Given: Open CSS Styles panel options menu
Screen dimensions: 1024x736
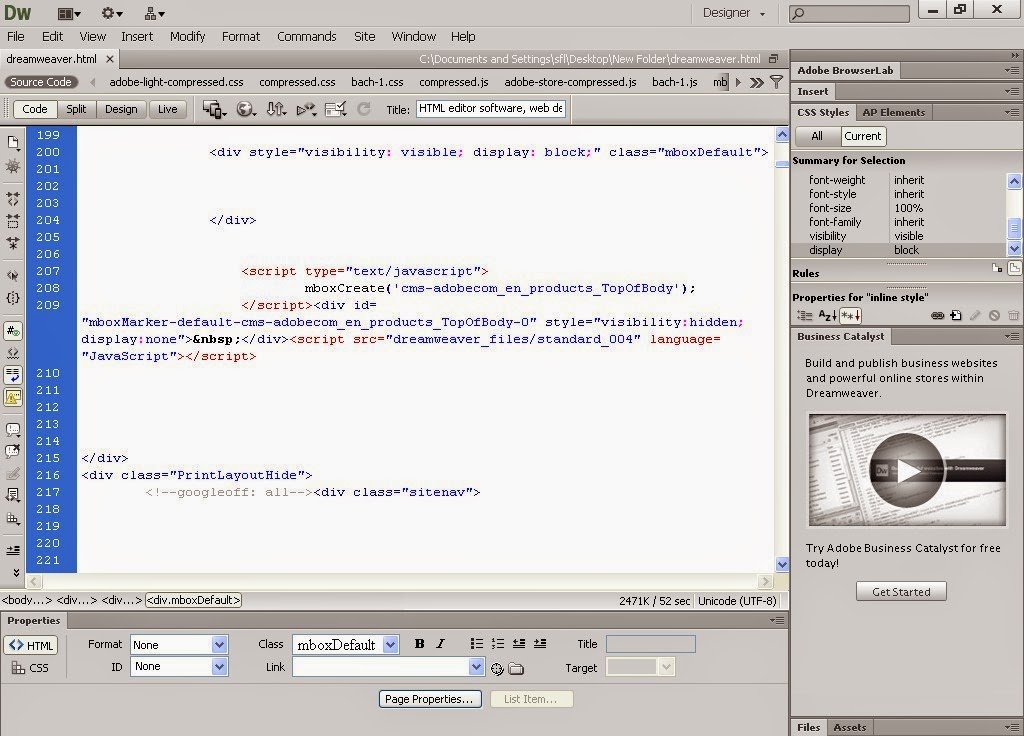Looking at the screenshot, I should coord(1012,112).
